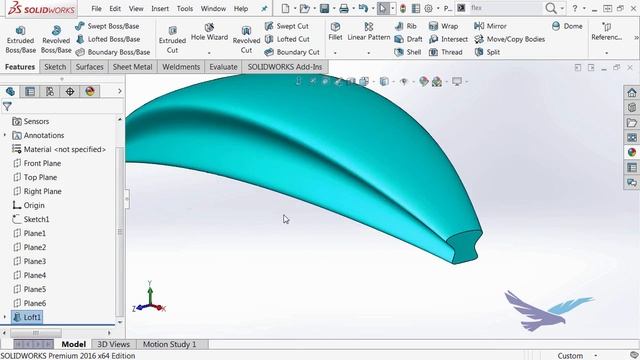Viewport: 640px width, 360px height.
Task: Toggle the rebuild traffic light icon
Action: click(x=402, y=8)
